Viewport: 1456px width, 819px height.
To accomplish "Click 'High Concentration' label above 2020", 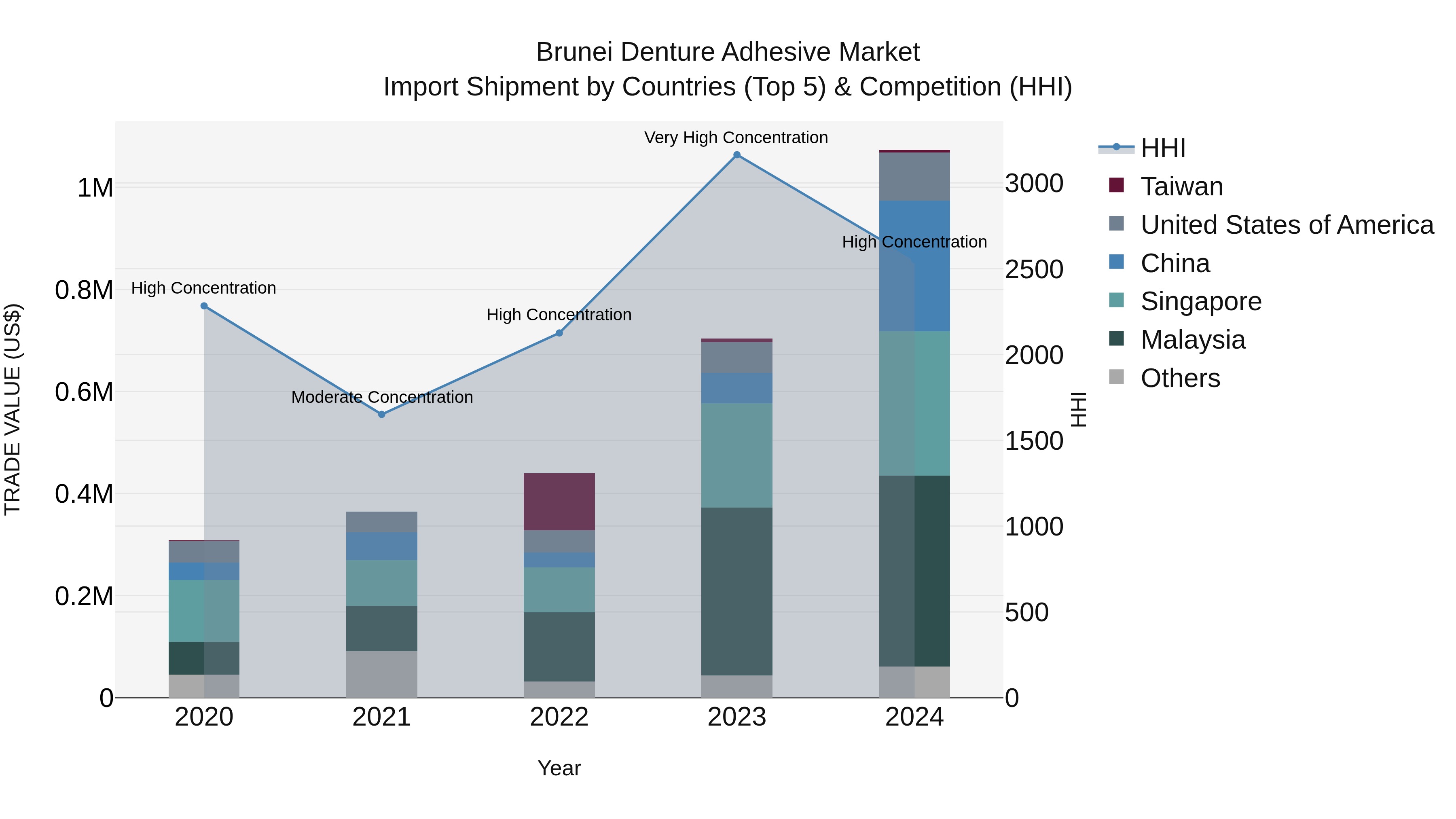I will point(203,288).
